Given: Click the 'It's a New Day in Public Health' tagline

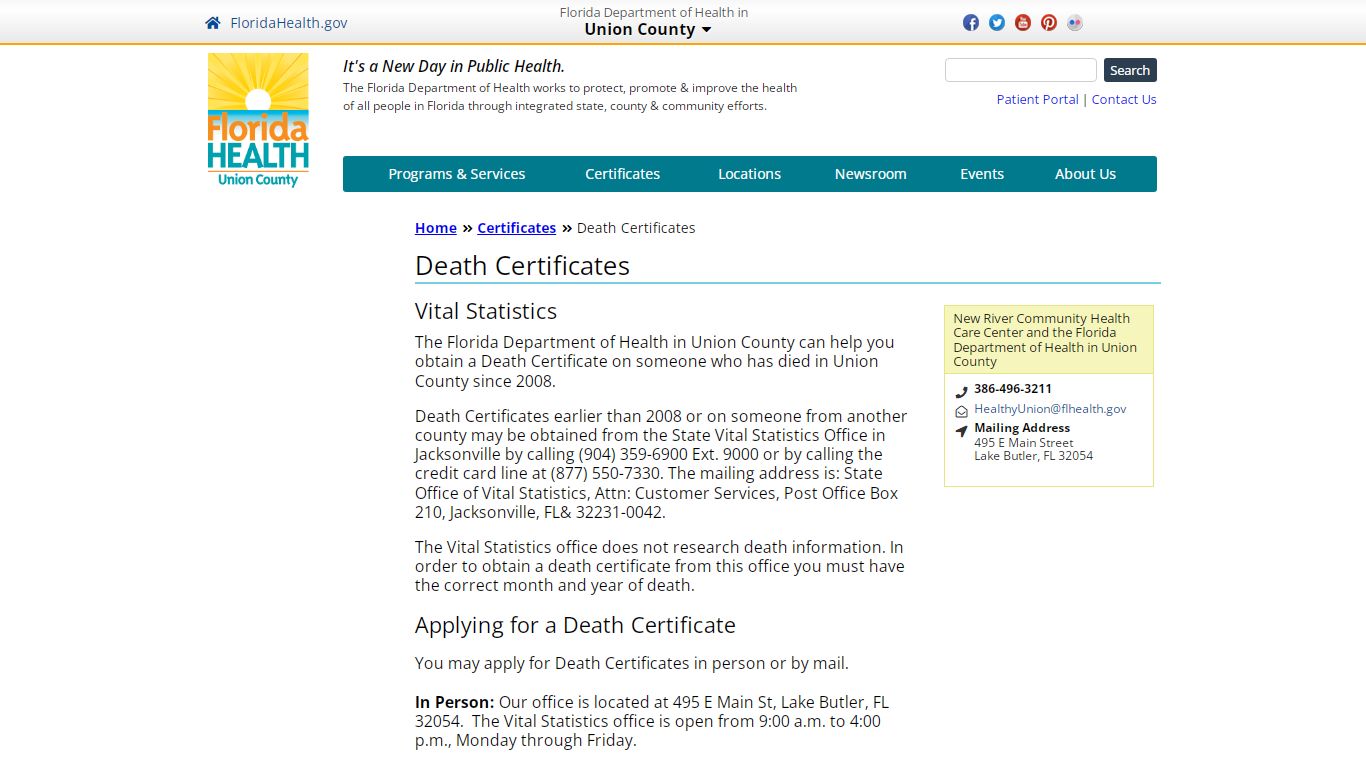Looking at the screenshot, I should [x=454, y=66].
